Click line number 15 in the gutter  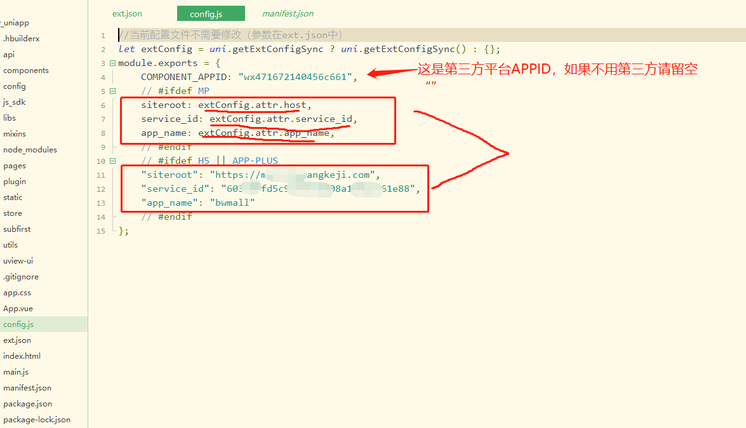point(101,231)
